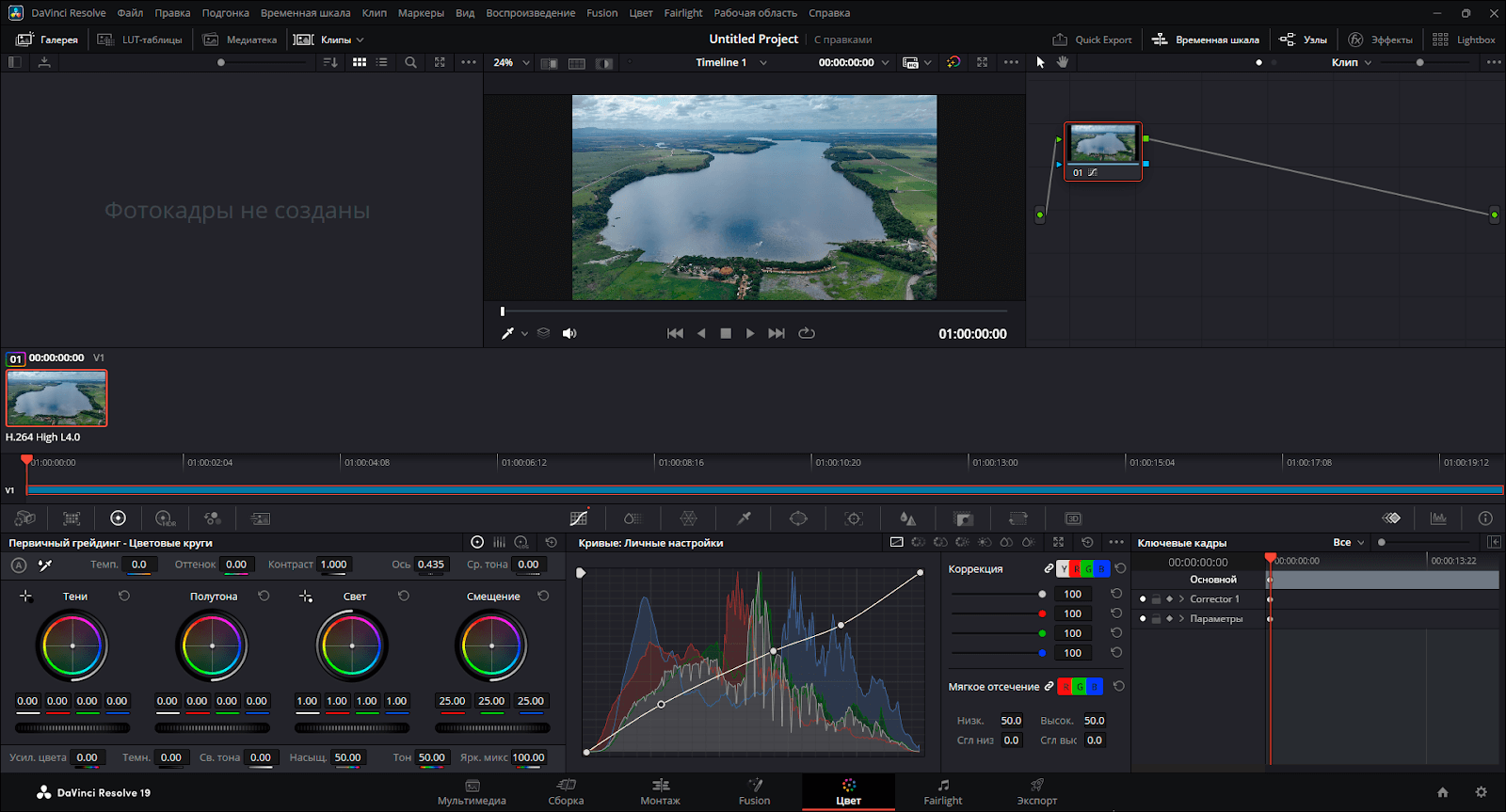Viewport: 1506px width, 812px height.
Task: Open the Color Match palette
Action: click(72, 518)
